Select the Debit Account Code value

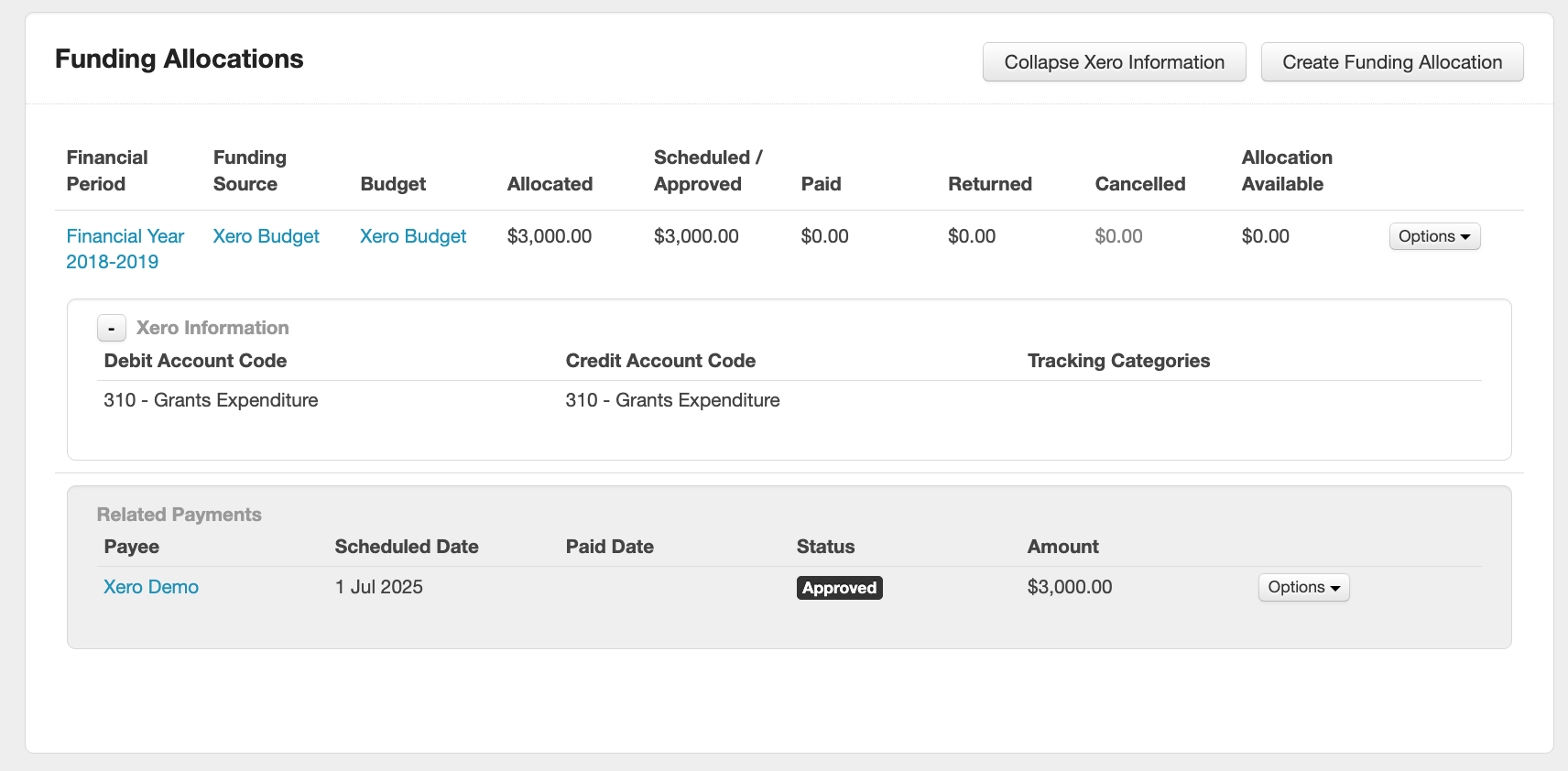(211, 400)
